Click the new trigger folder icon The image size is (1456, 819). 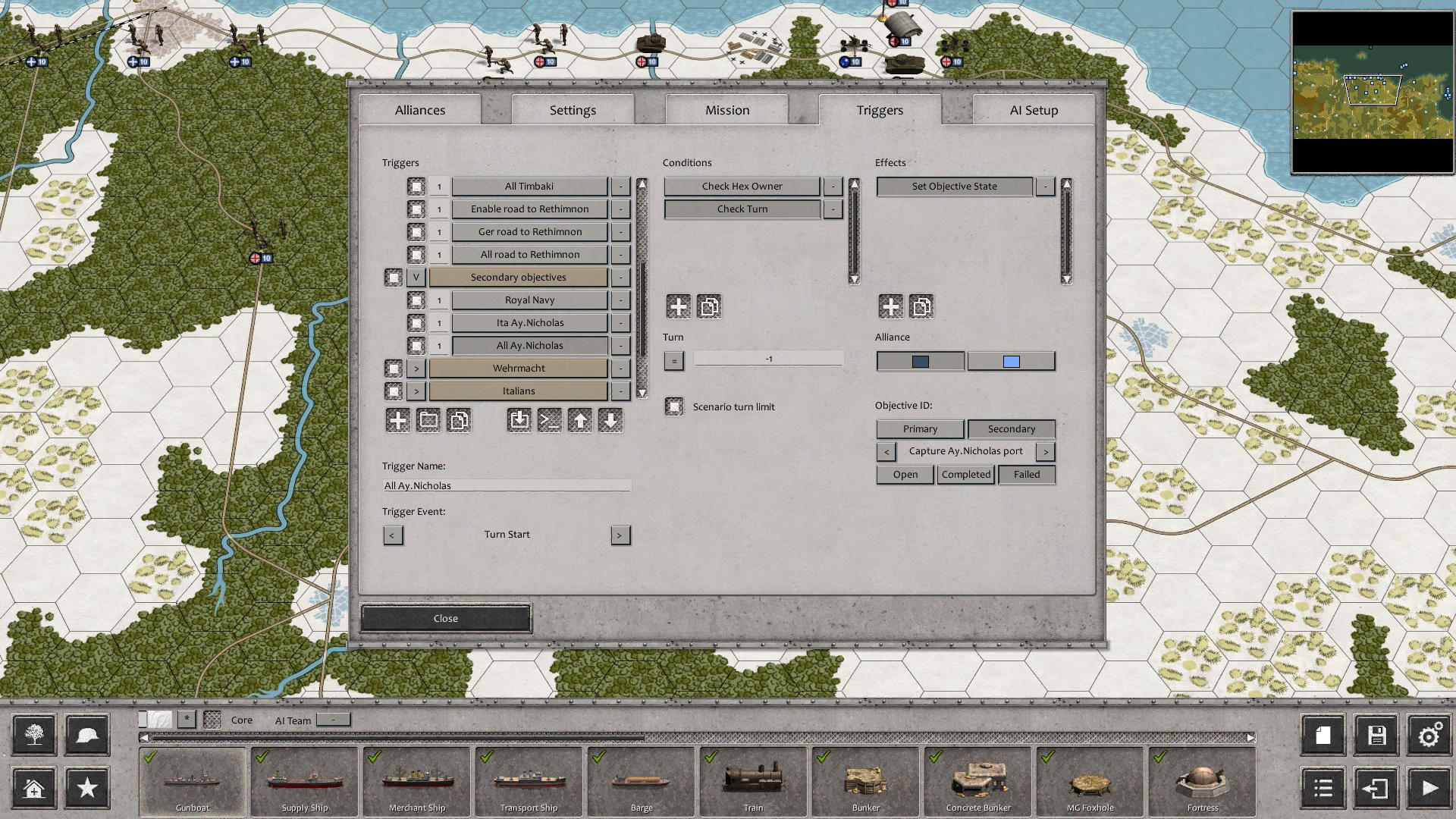click(x=428, y=420)
